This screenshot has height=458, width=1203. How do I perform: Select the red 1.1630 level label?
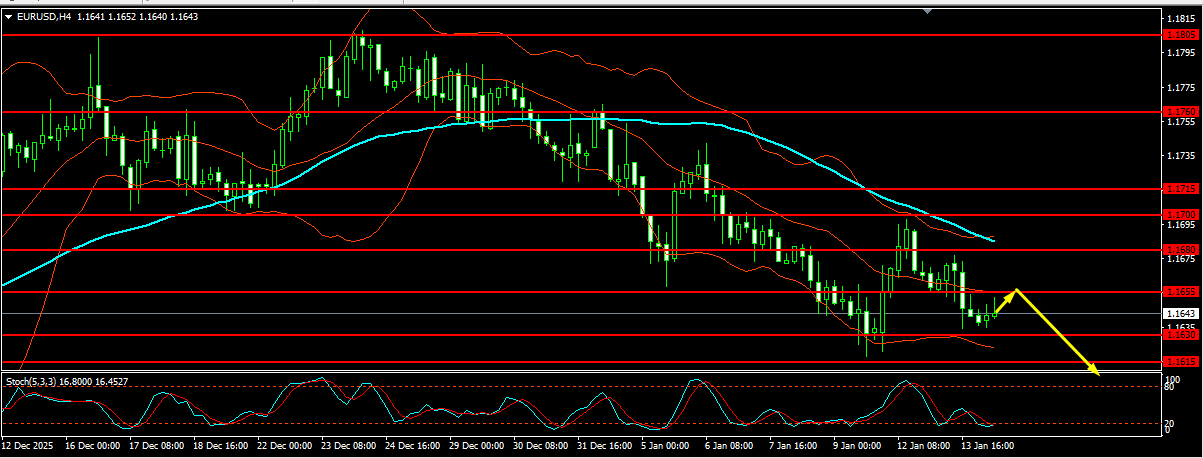click(1182, 335)
